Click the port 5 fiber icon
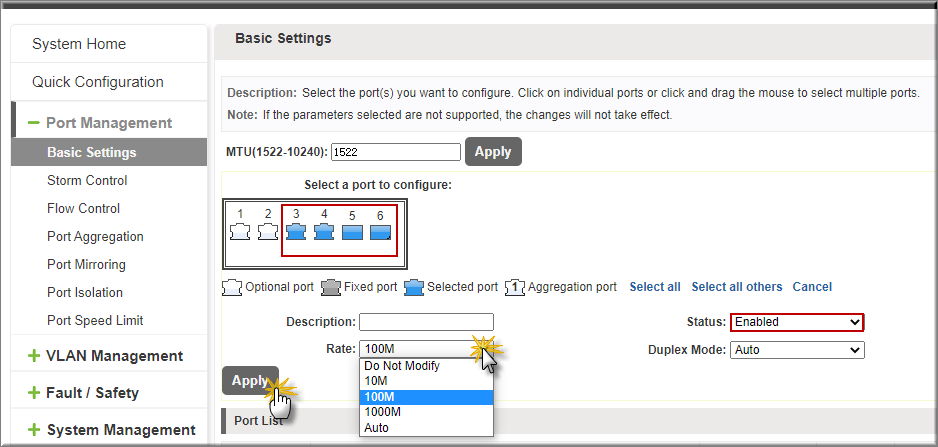Viewport: 938px width, 447px height. (x=352, y=233)
